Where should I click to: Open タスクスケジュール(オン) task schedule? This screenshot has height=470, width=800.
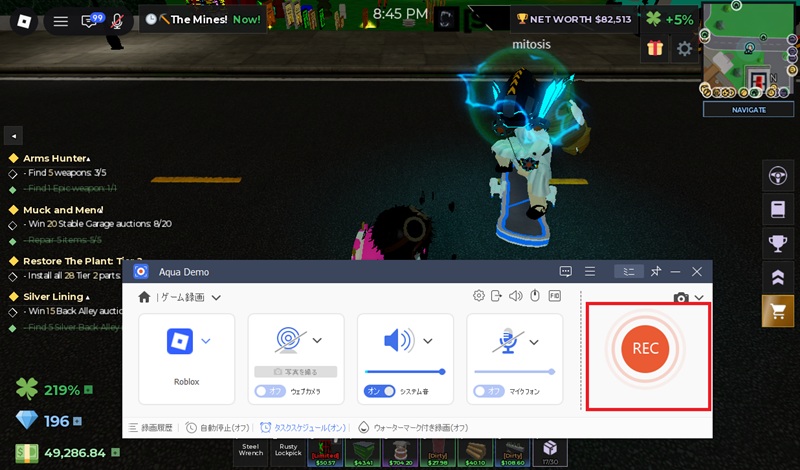(303, 428)
